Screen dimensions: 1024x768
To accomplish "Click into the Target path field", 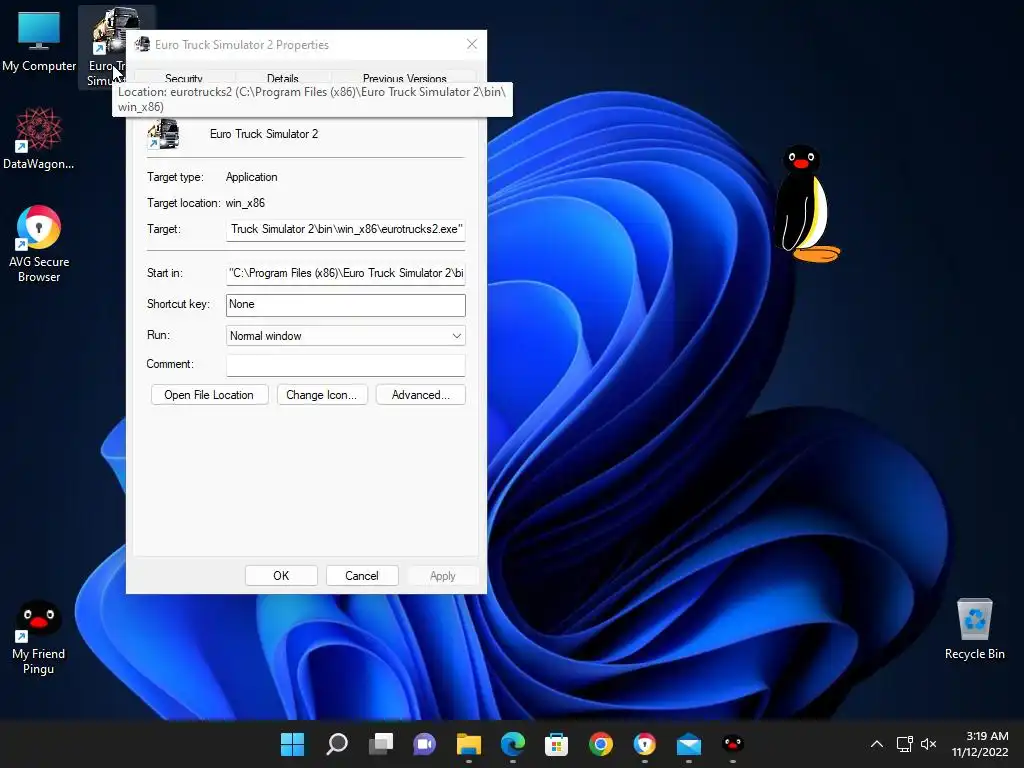I will 345,229.
